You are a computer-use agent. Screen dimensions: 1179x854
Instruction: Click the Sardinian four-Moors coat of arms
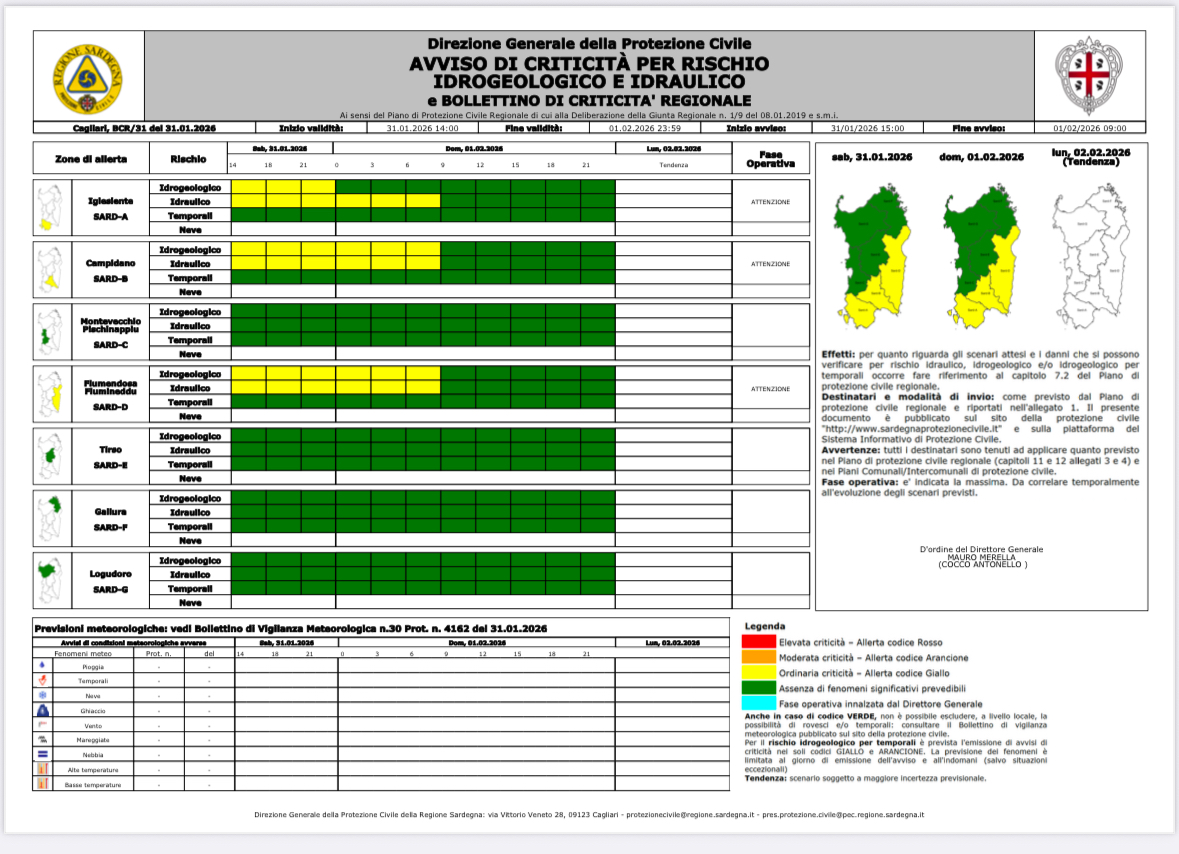[x=1089, y=76]
